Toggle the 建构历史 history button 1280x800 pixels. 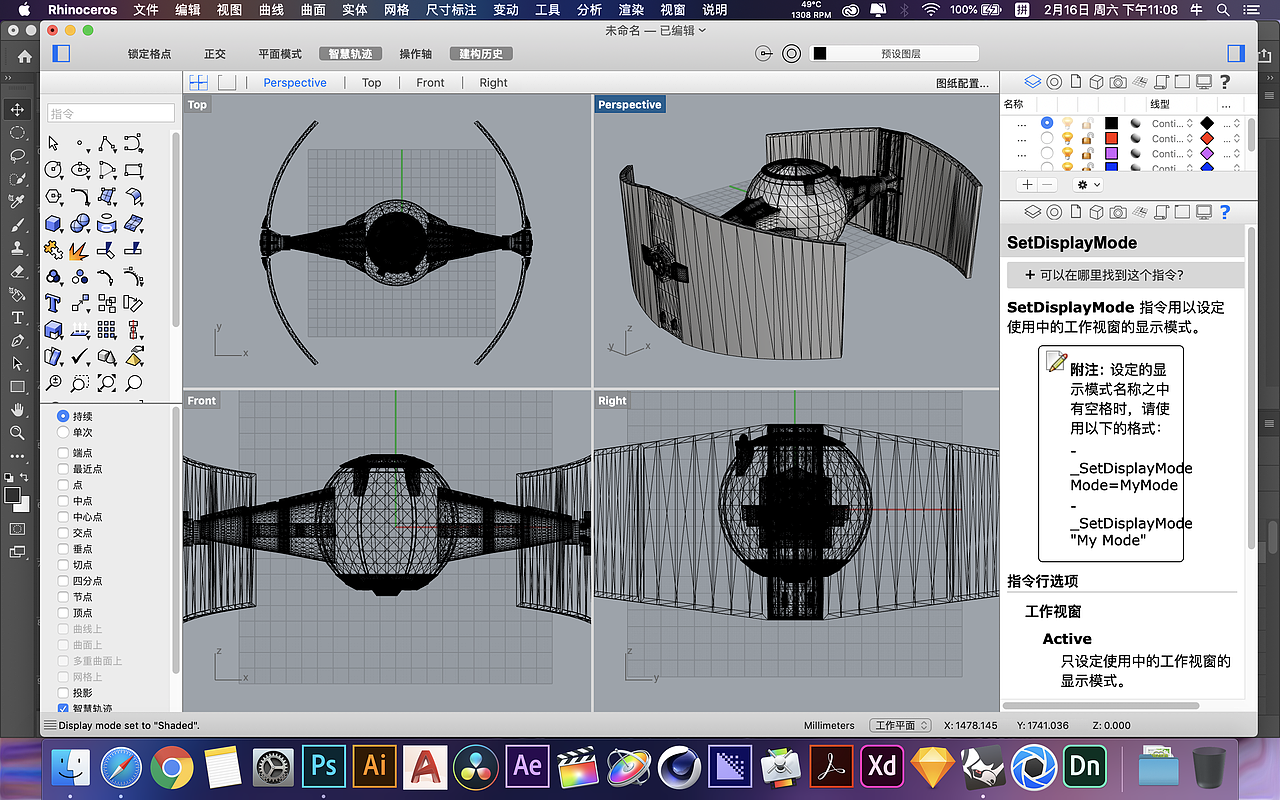pyautogui.click(x=481, y=54)
